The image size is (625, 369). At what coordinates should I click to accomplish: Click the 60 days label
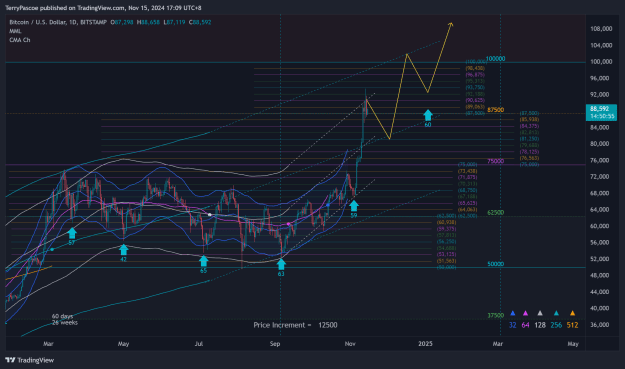coord(62,316)
